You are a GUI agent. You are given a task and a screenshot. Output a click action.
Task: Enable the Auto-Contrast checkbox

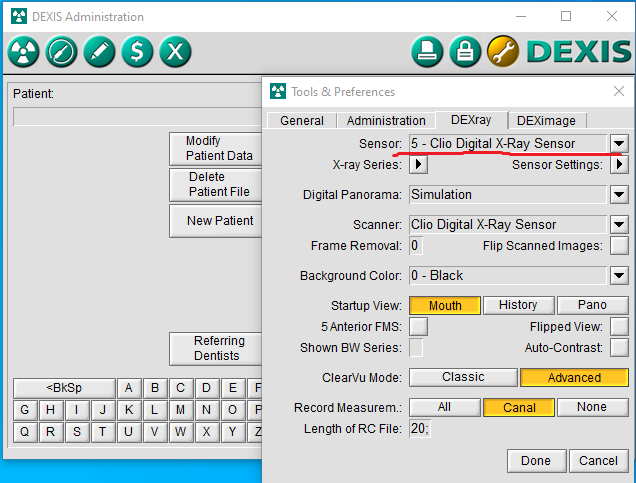coord(619,348)
